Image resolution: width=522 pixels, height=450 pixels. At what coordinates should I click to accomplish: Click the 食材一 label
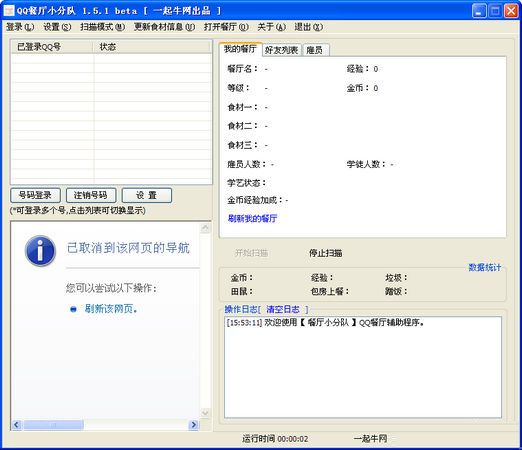[x=243, y=107]
